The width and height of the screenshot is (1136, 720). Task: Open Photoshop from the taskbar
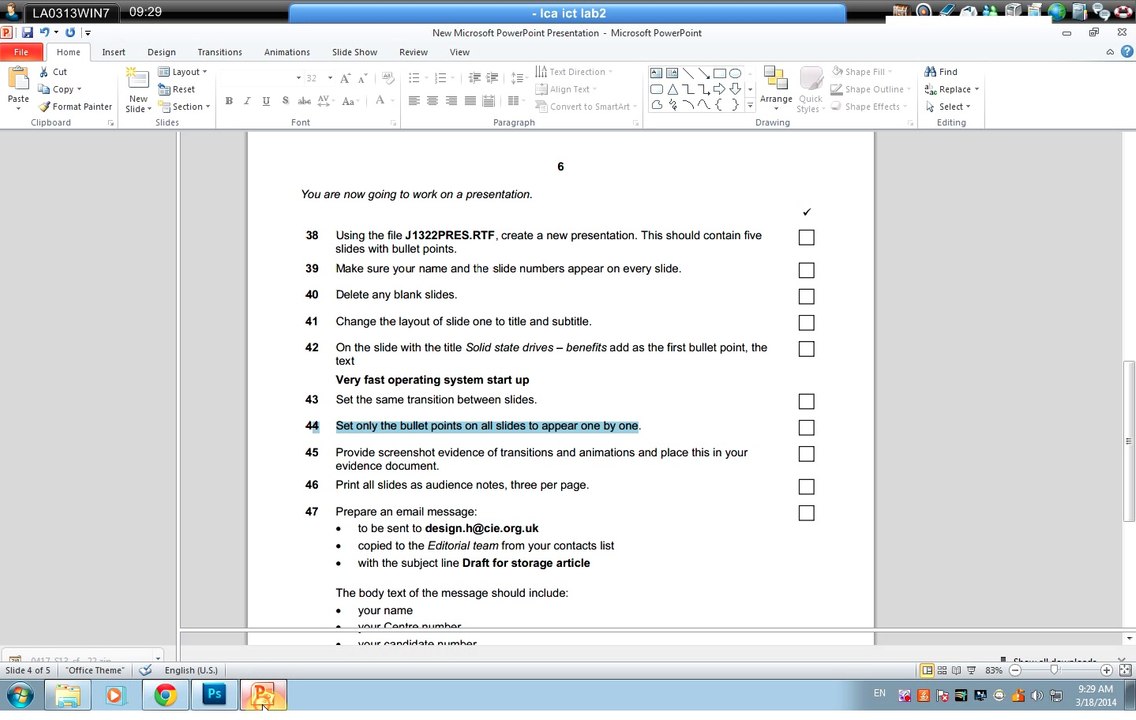[214, 695]
